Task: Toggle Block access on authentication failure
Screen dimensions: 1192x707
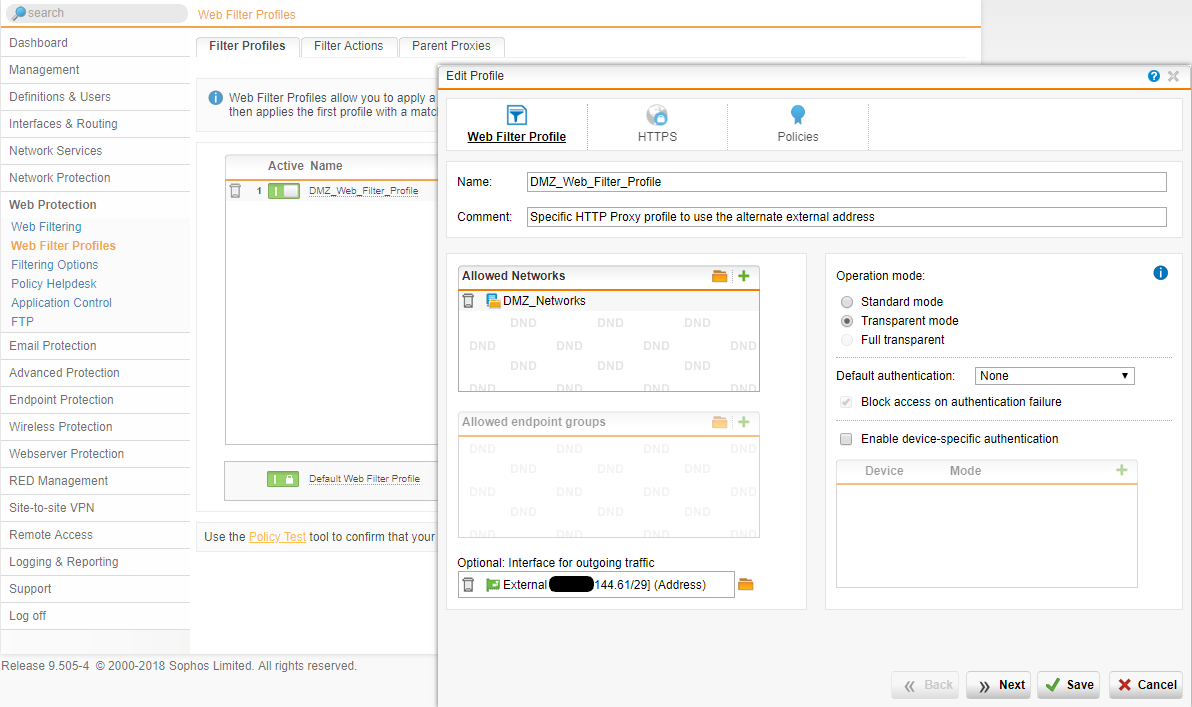Action: pyautogui.click(x=845, y=402)
